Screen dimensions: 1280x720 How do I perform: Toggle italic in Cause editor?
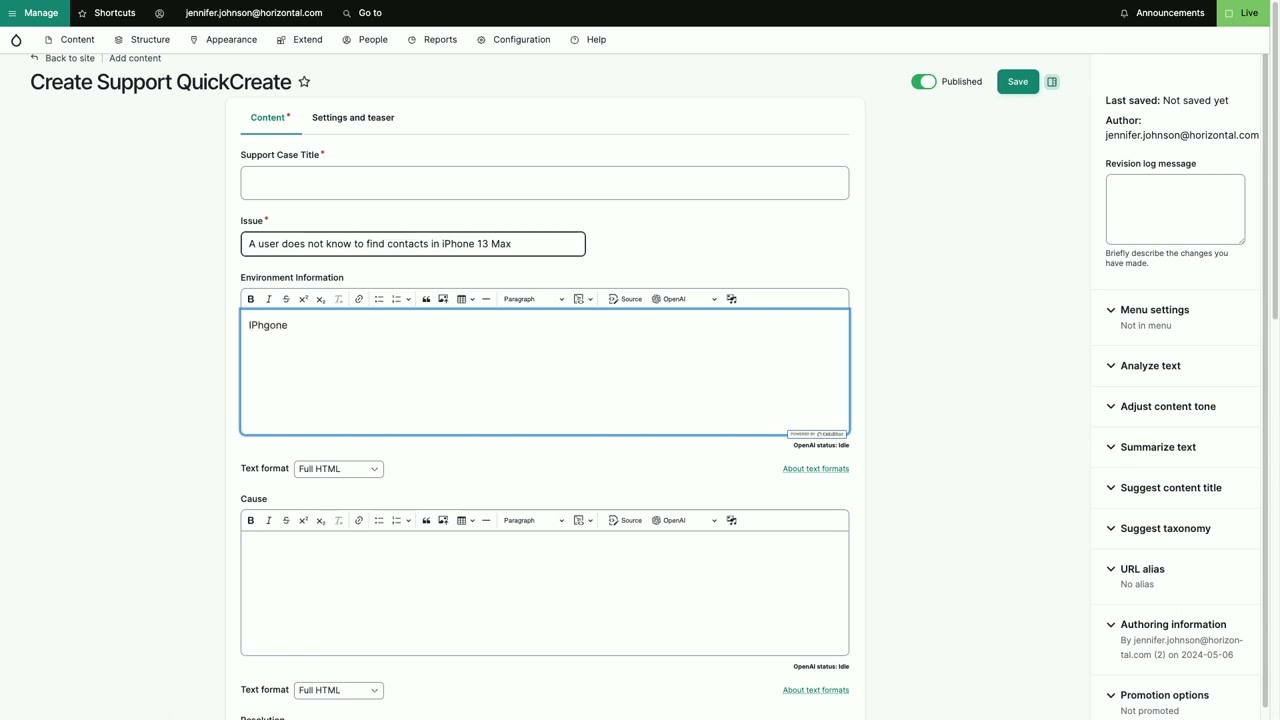coord(268,520)
